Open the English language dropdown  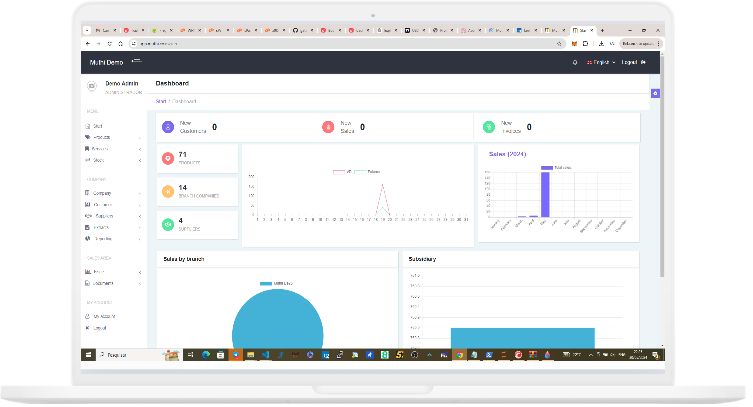pos(599,63)
